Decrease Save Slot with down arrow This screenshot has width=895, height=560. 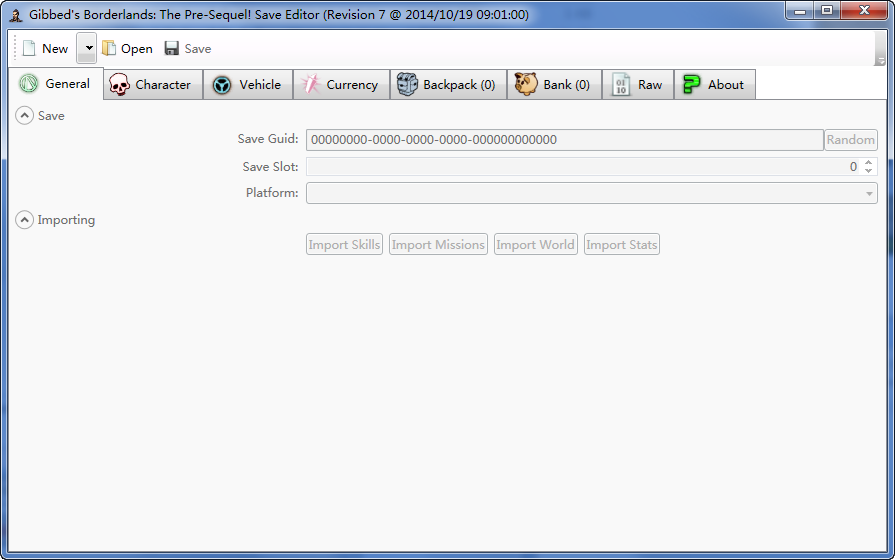click(x=868, y=171)
